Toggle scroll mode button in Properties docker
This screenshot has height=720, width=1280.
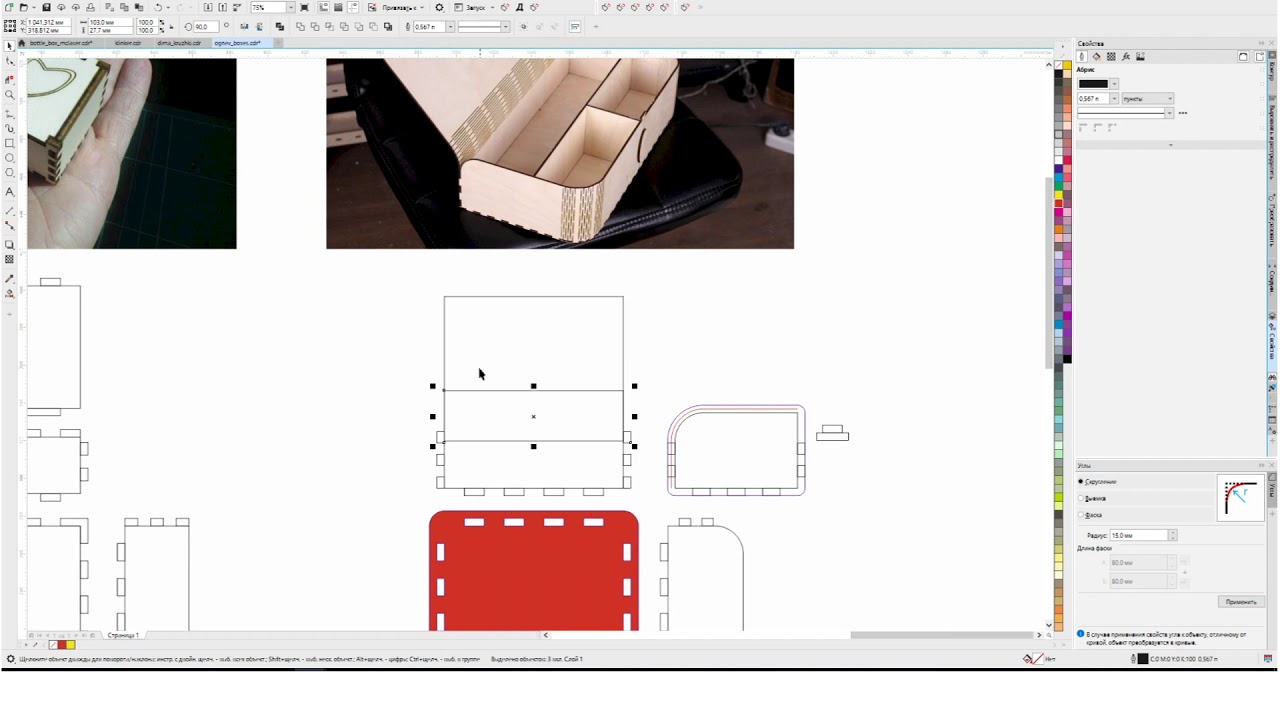[x=1243, y=57]
